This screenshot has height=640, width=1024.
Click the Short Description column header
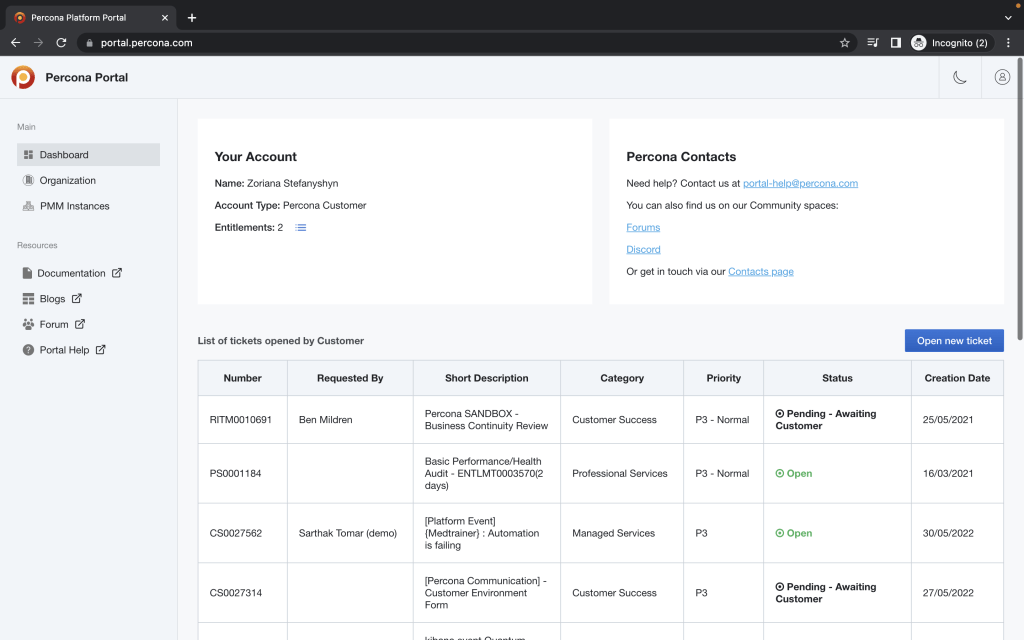pos(487,378)
